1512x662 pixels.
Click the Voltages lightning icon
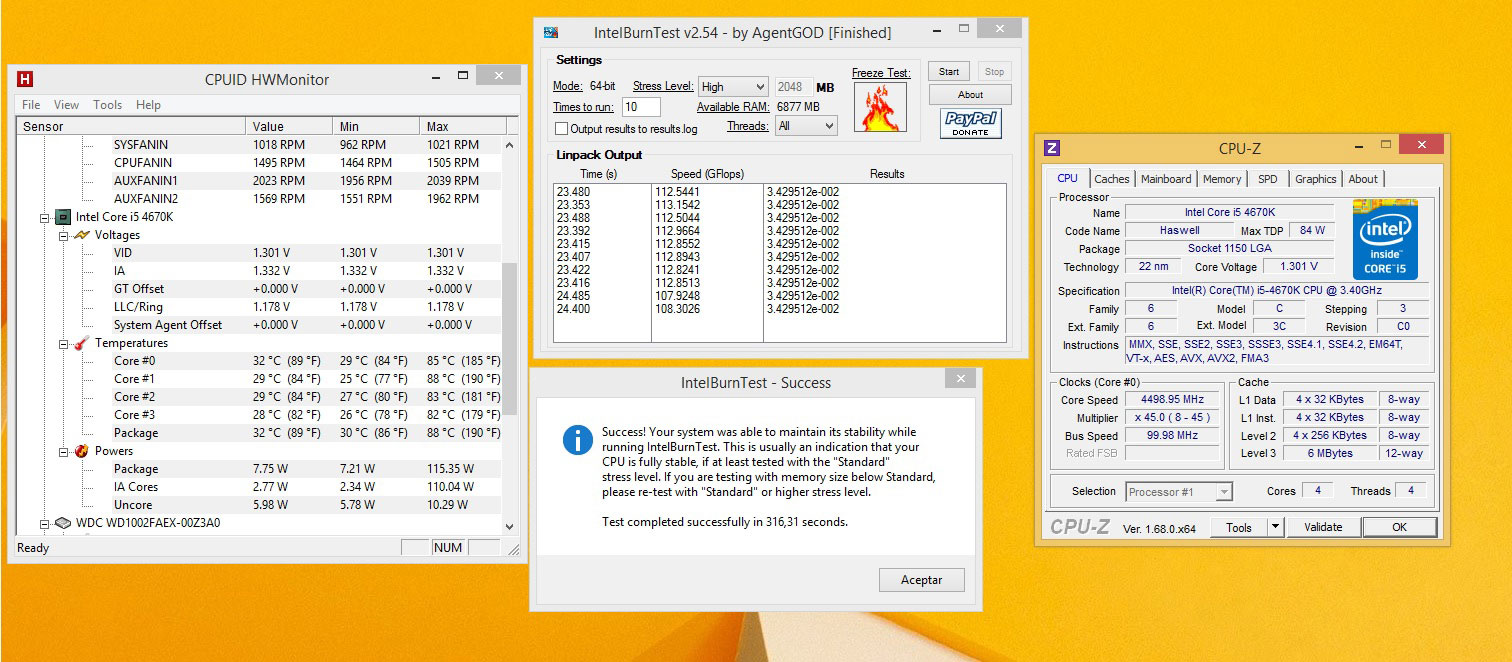[x=81, y=235]
